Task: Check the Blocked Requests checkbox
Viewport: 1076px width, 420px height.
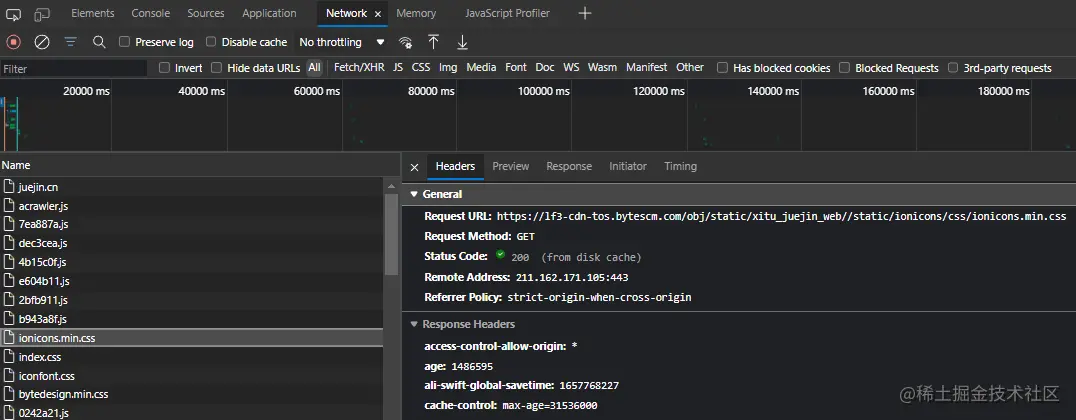Action: point(845,67)
